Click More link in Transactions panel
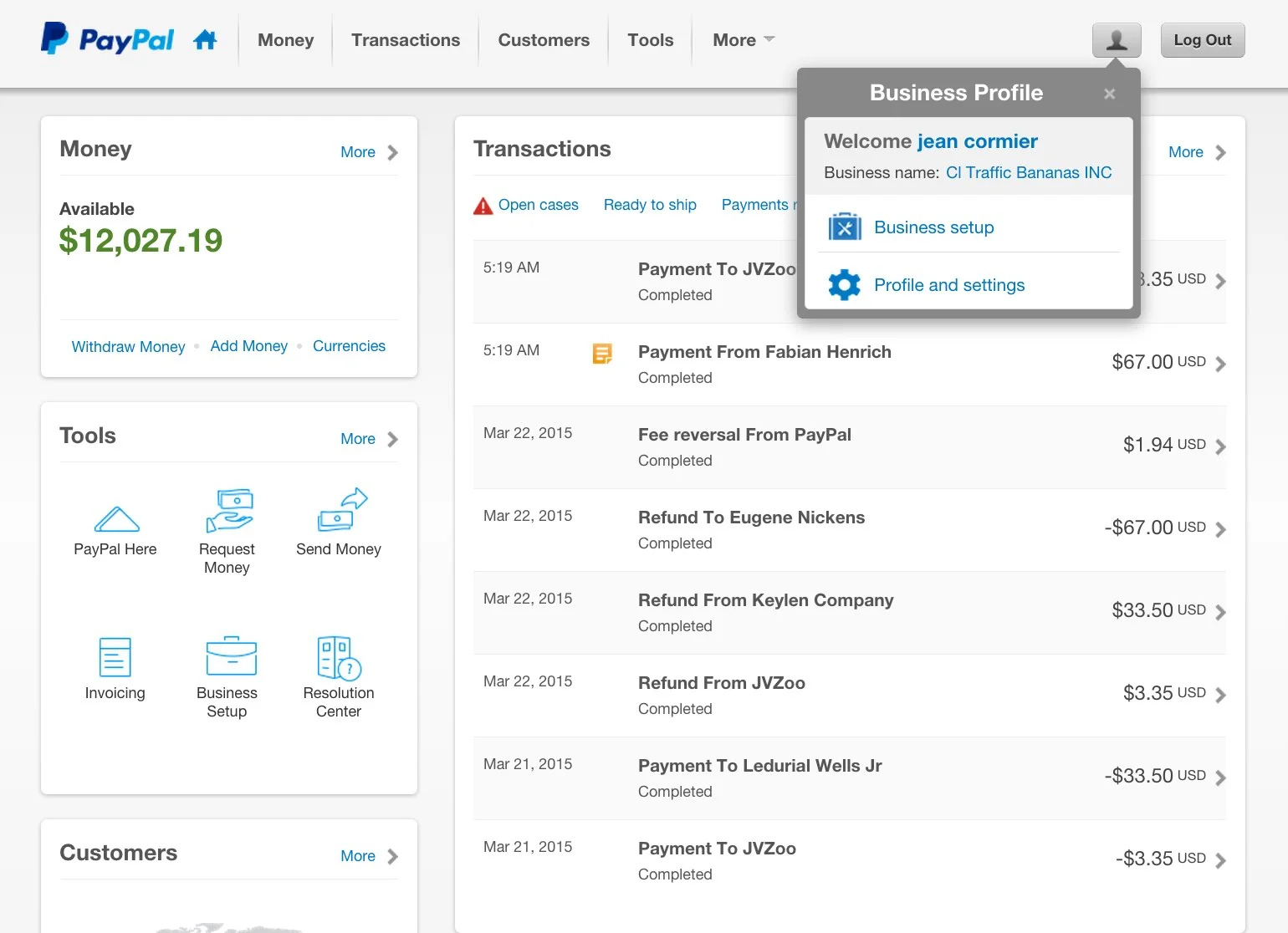This screenshot has width=1288, height=933. 1186,152
